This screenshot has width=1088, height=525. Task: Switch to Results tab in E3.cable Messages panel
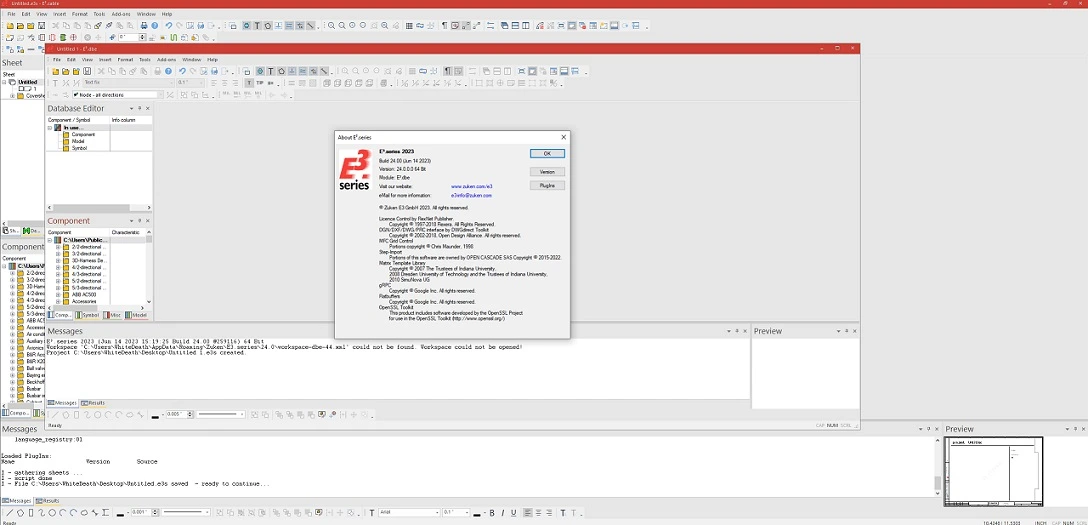tap(48, 500)
